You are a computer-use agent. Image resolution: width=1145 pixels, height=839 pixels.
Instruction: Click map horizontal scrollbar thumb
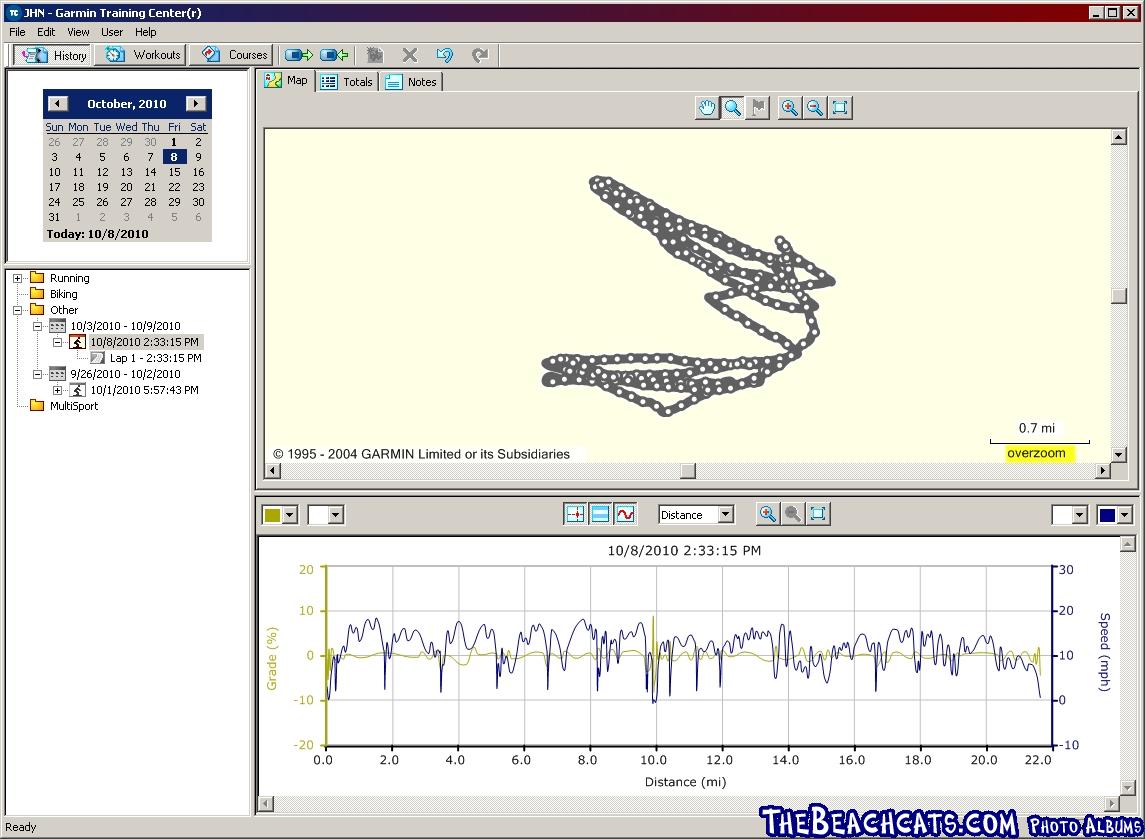coord(688,471)
